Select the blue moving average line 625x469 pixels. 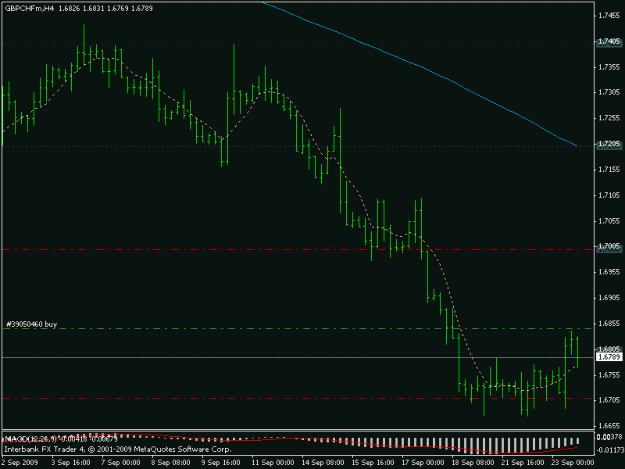(423, 67)
